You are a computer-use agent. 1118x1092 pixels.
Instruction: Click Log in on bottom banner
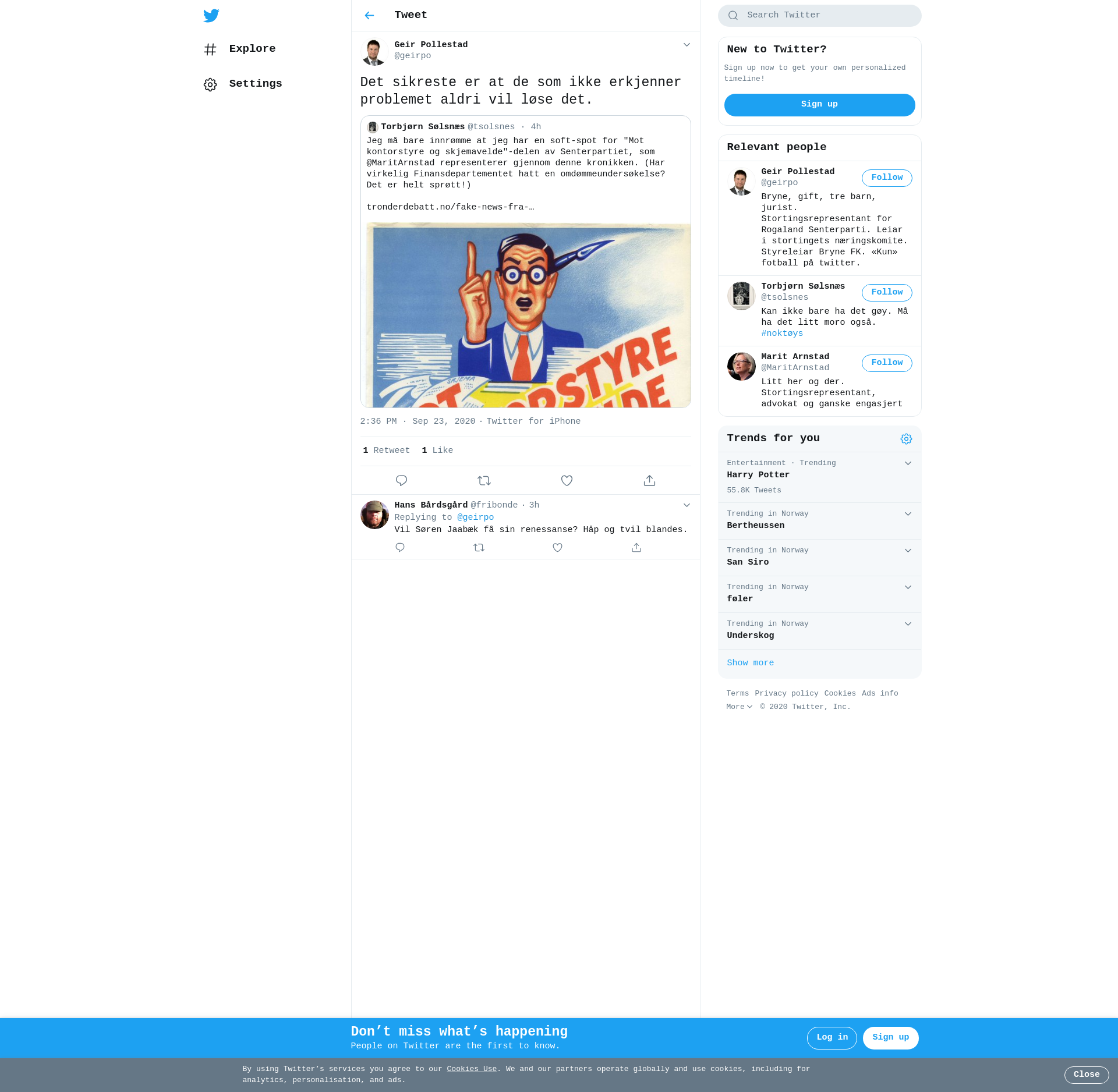point(832,1038)
